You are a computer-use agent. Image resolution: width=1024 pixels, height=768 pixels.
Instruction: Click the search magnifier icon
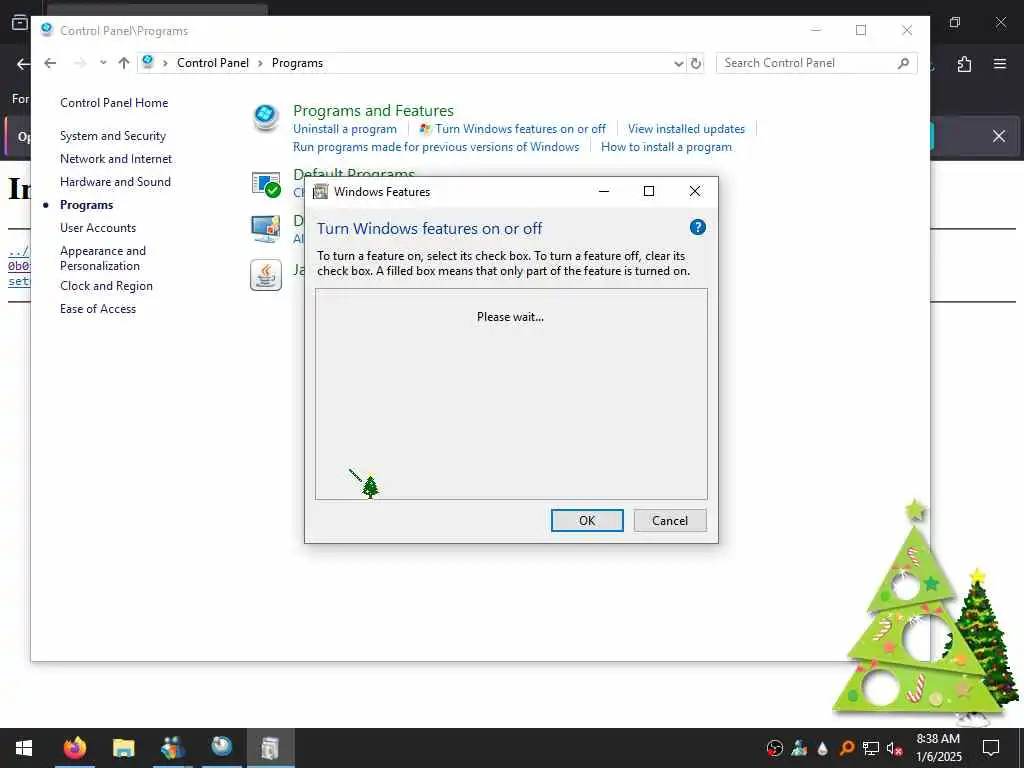903,63
